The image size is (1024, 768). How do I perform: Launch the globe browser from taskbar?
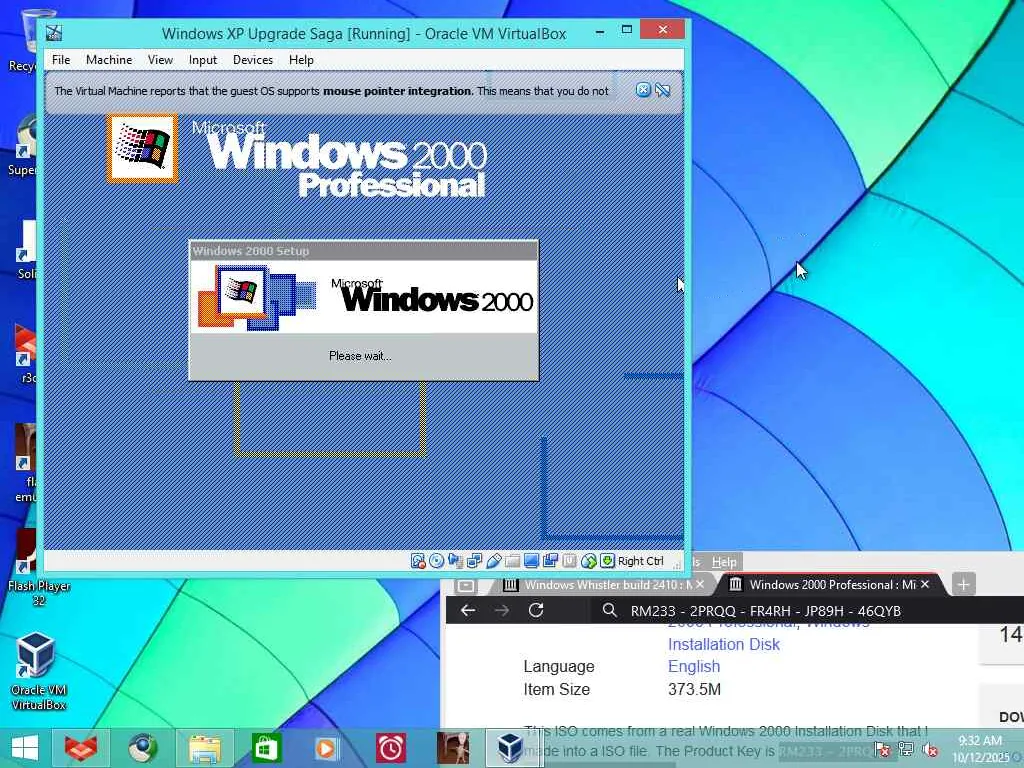click(142, 748)
